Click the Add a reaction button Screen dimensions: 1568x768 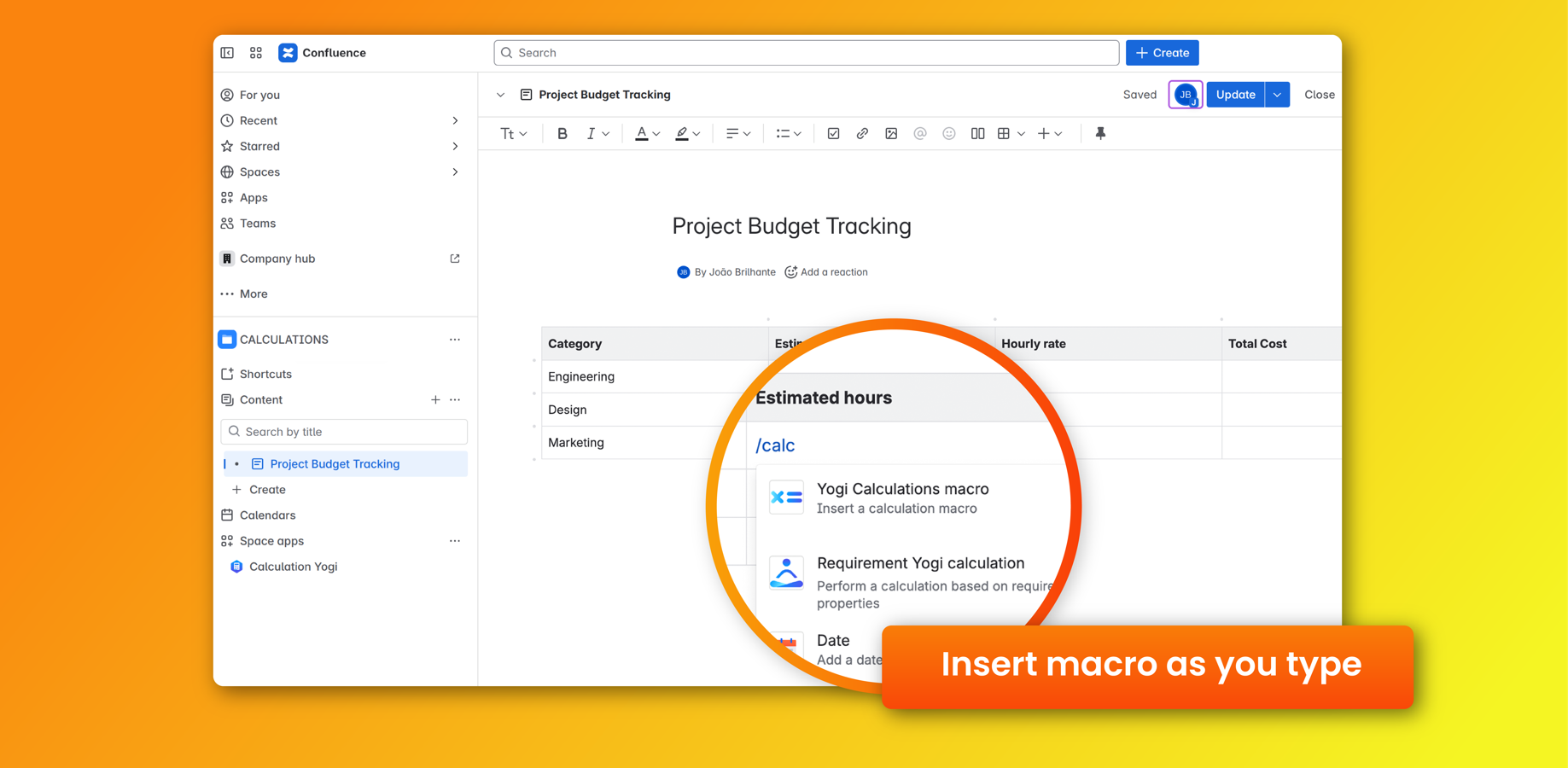coord(826,272)
